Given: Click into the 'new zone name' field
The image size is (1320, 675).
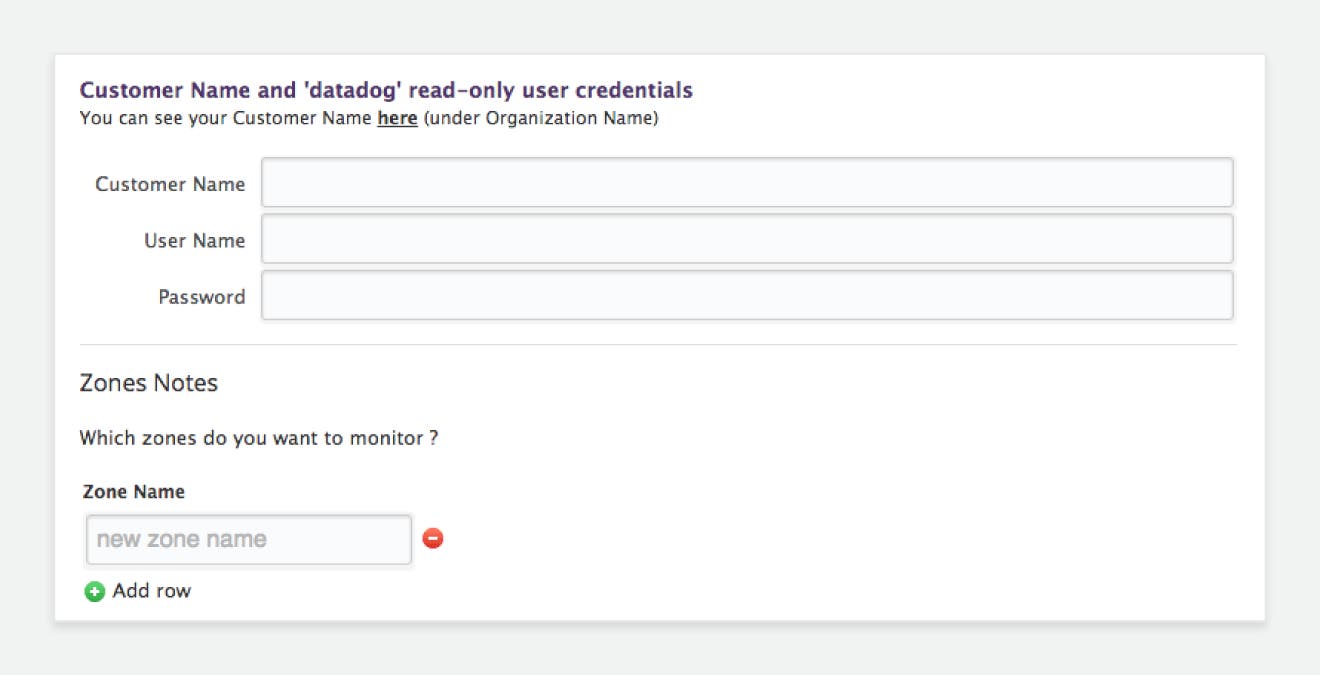Looking at the screenshot, I should click(x=248, y=540).
